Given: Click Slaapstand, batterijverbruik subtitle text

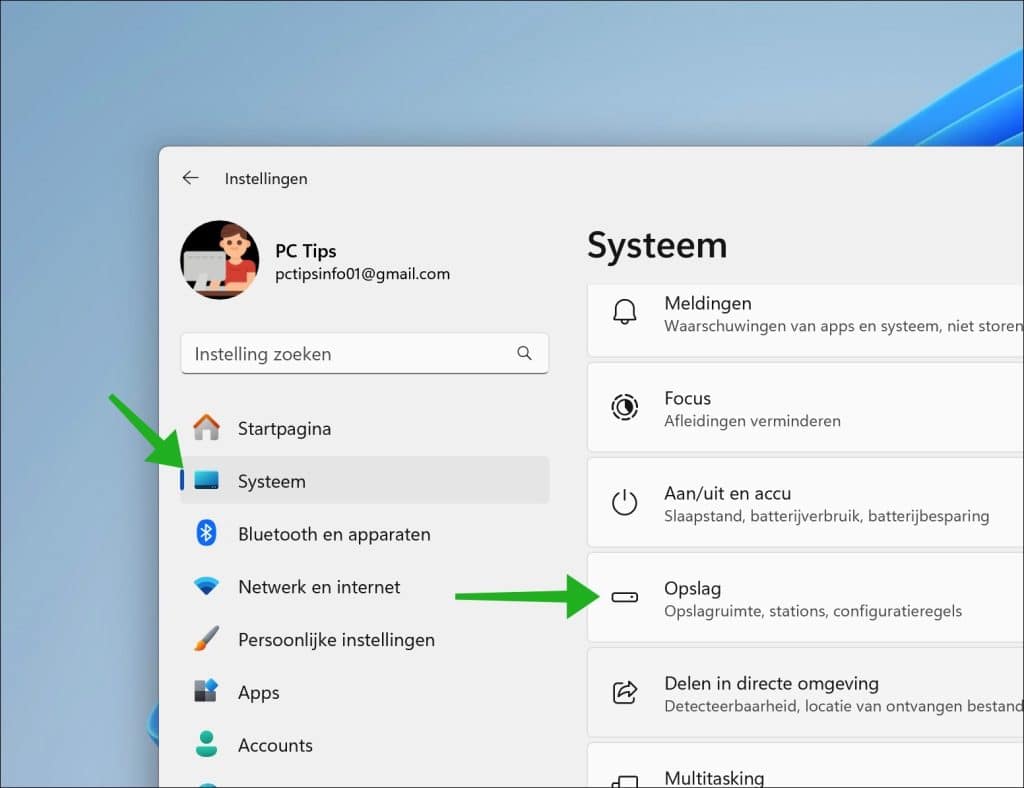Looking at the screenshot, I should tap(827, 516).
